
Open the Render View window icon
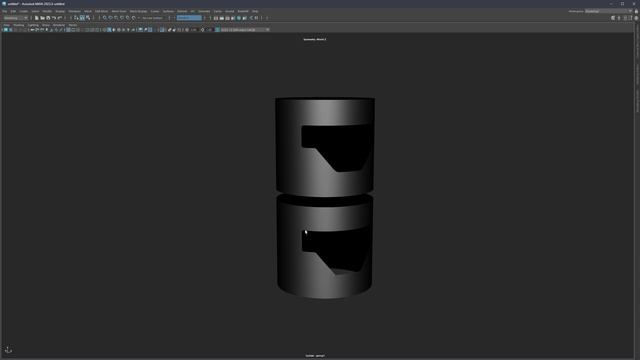[216, 18]
